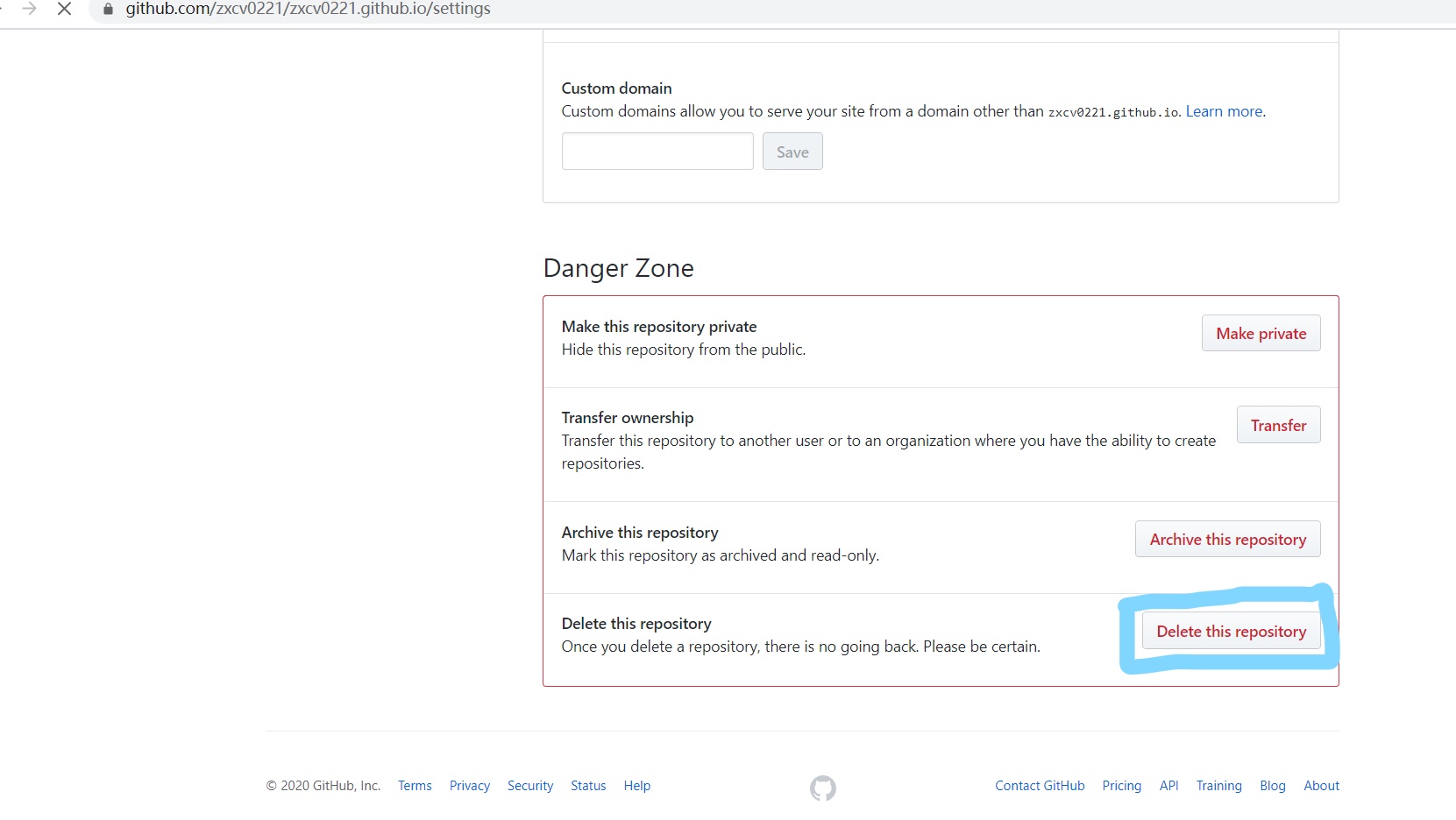Open the Blog footer link

coord(1273,786)
